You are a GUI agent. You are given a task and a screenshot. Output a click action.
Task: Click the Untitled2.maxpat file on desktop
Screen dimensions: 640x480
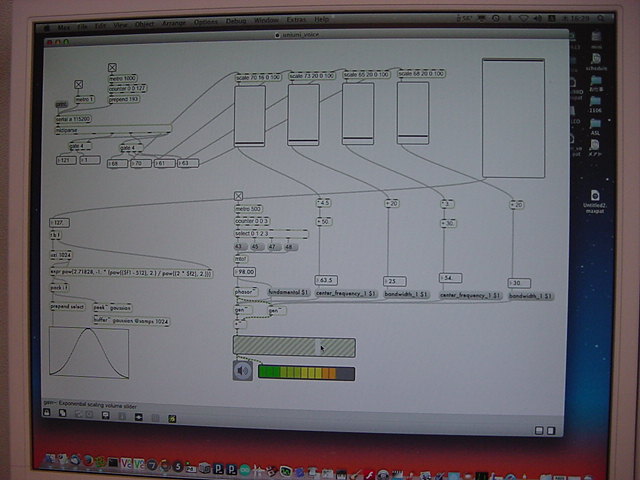coord(594,202)
